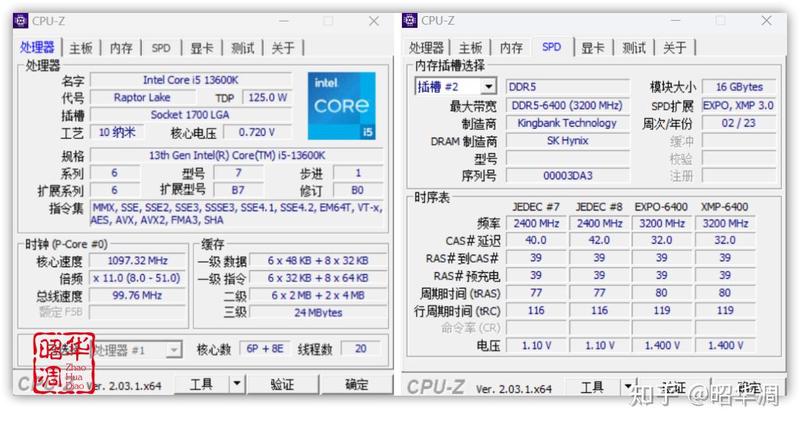800x428 pixels.
Task: Expand the 处理器 #1 selection dropdown
Action: 174,350
